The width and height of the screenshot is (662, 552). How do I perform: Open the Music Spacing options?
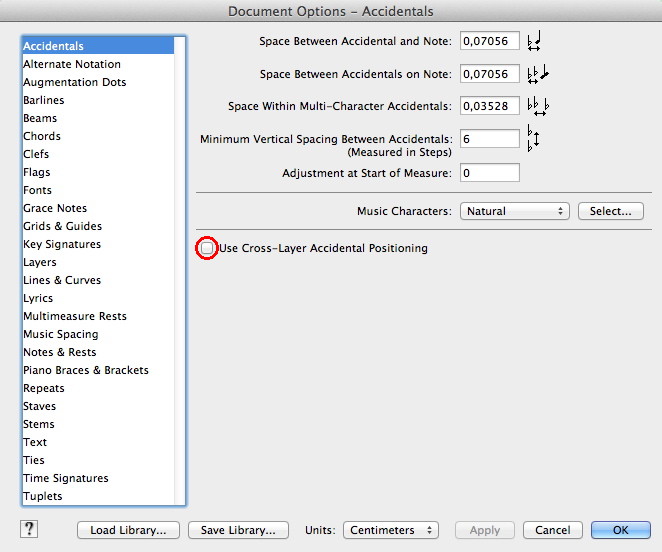pos(61,334)
